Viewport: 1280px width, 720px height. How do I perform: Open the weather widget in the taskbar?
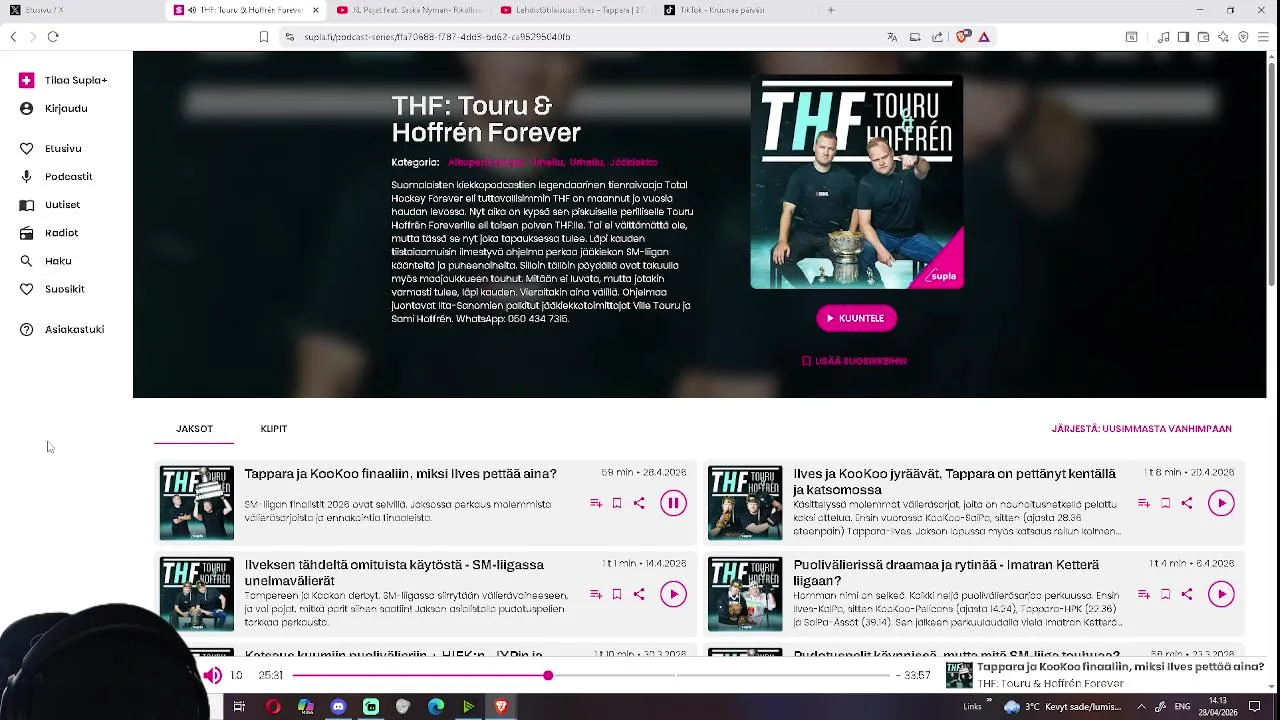(1063, 707)
